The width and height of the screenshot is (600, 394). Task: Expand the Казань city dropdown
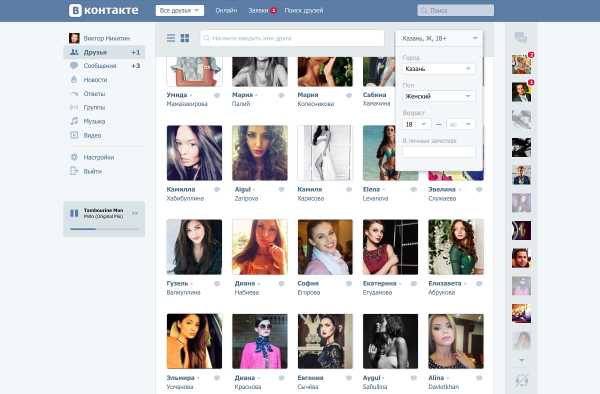pos(439,69)
